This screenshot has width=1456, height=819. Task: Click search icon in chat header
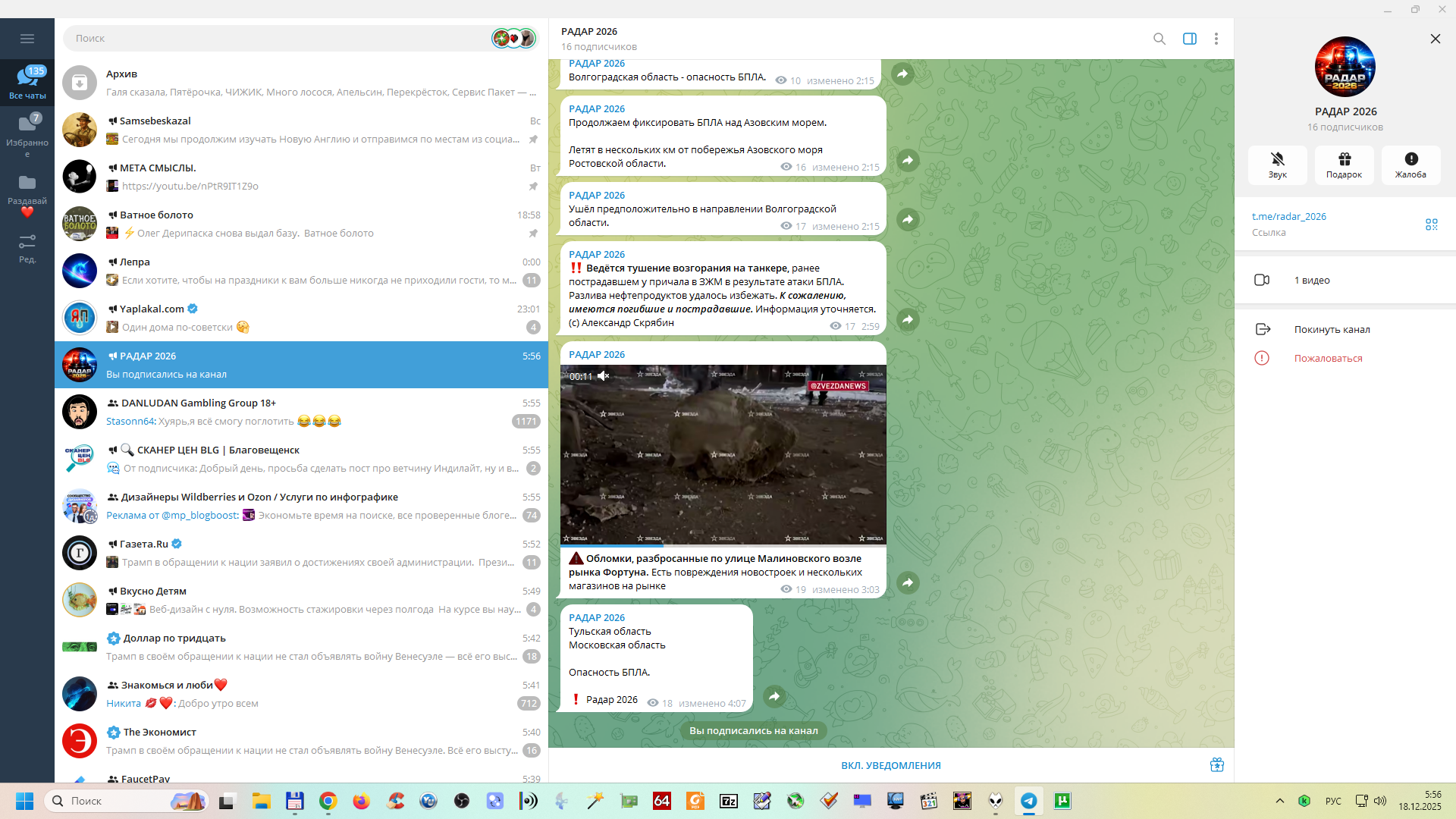point(1159,39)
